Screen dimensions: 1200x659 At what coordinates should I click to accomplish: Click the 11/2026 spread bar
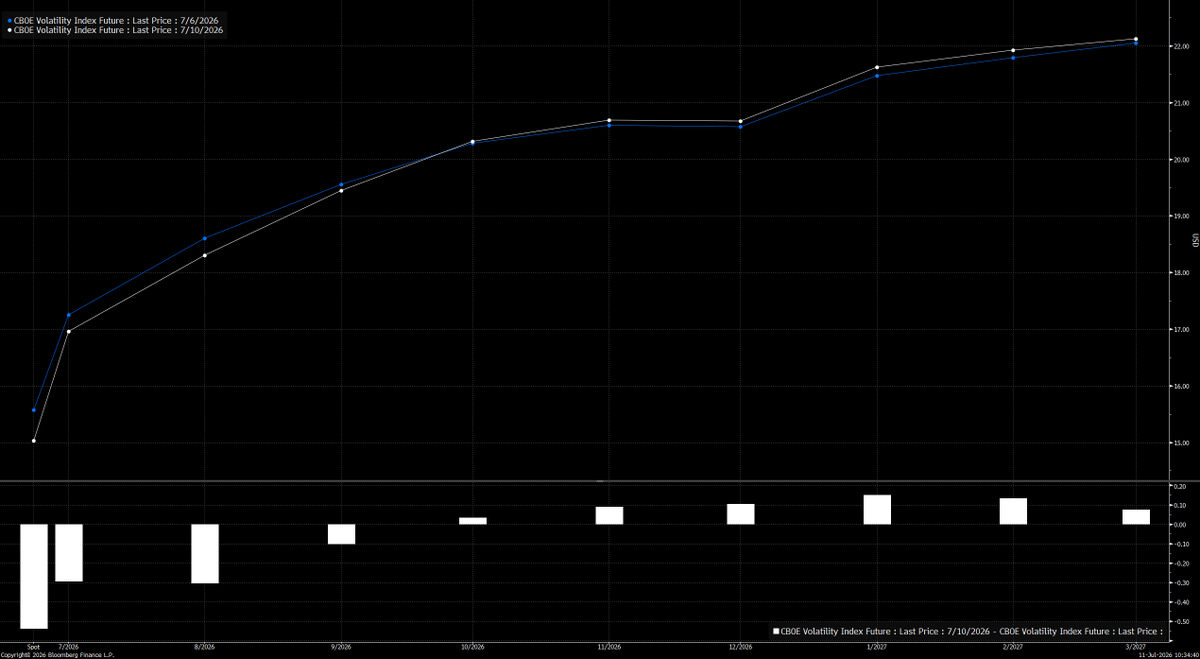[609, 515]
